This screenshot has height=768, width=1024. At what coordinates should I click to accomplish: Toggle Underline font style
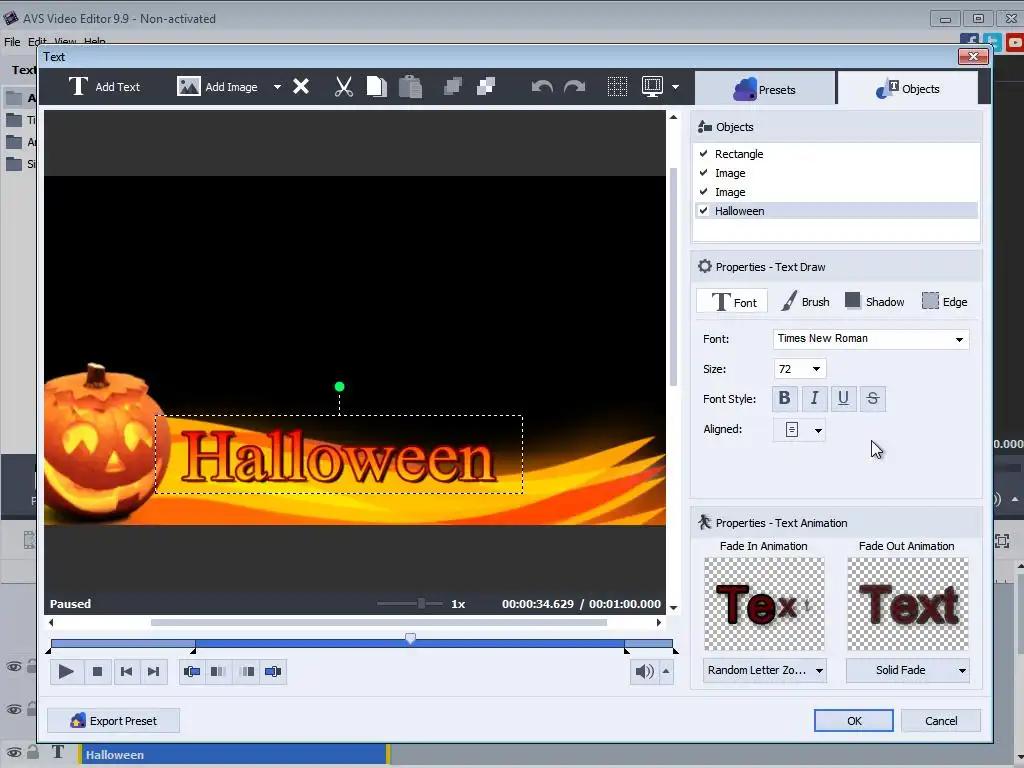(x=843, y=398)
